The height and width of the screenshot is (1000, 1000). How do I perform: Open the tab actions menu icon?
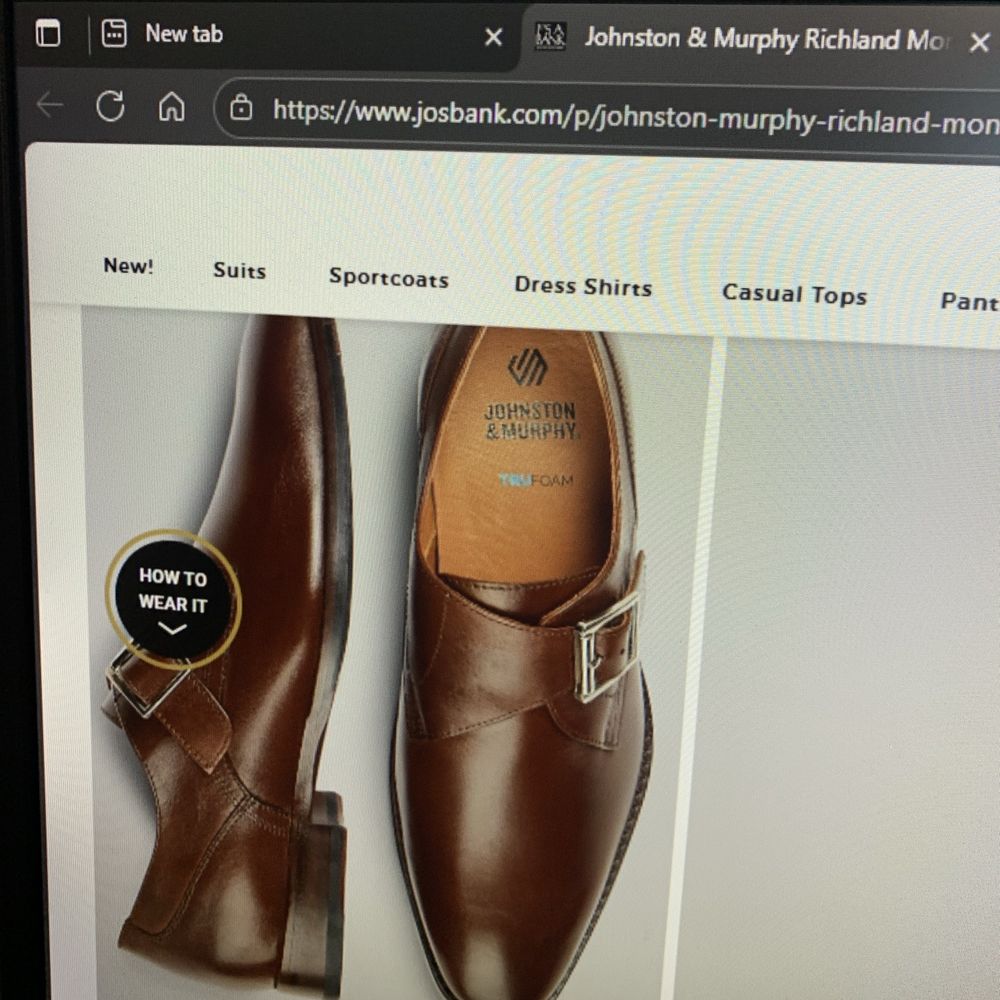(x=47, y=34)
